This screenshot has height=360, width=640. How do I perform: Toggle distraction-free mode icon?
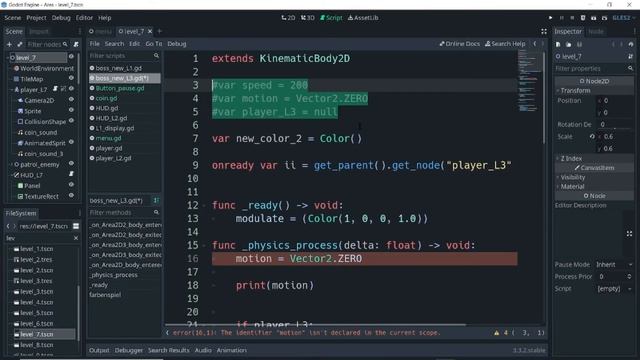tap(544, 31)
